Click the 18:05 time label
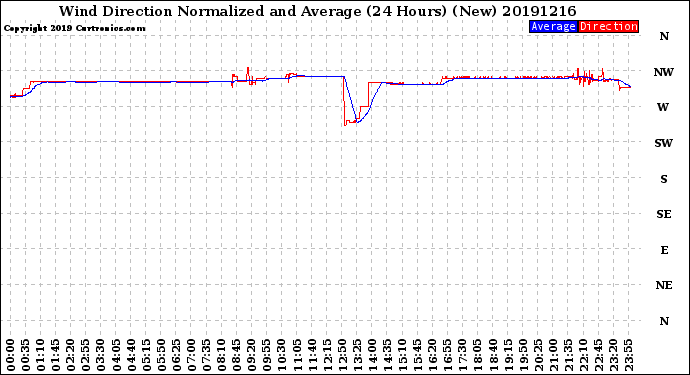690x375 pixels. (x=478, y=355)
